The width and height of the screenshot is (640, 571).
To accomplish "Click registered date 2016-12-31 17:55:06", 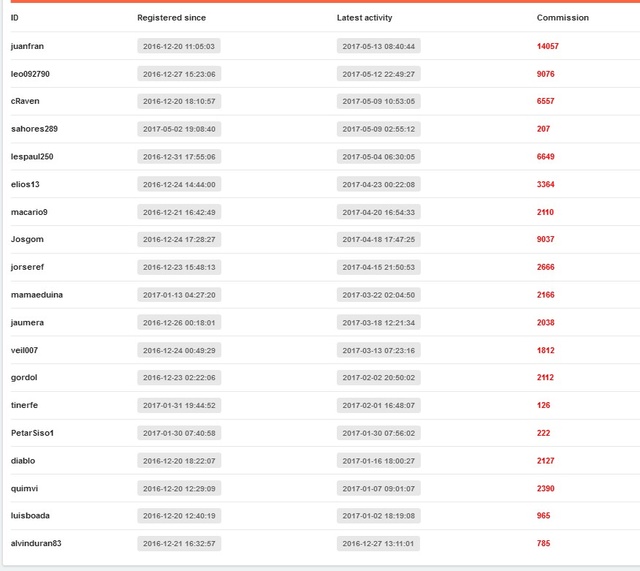I will point(179,157).
